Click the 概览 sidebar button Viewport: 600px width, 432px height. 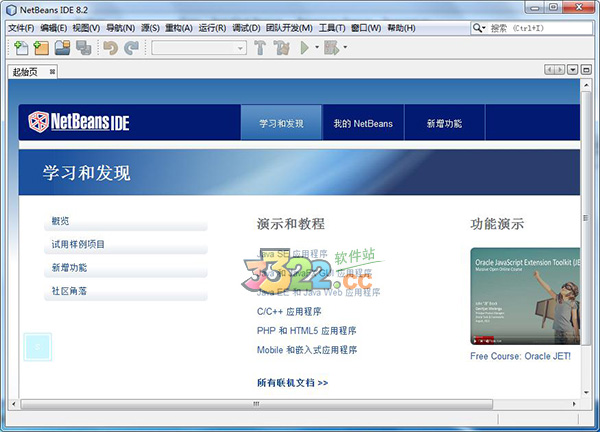[x=126, y=221]
